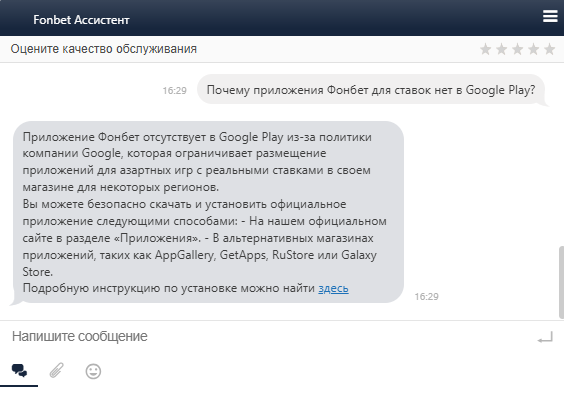Click the 16:29 timestamp beside the assistant's reply
This screenshot has height=393, width=564.
point(427,297)
